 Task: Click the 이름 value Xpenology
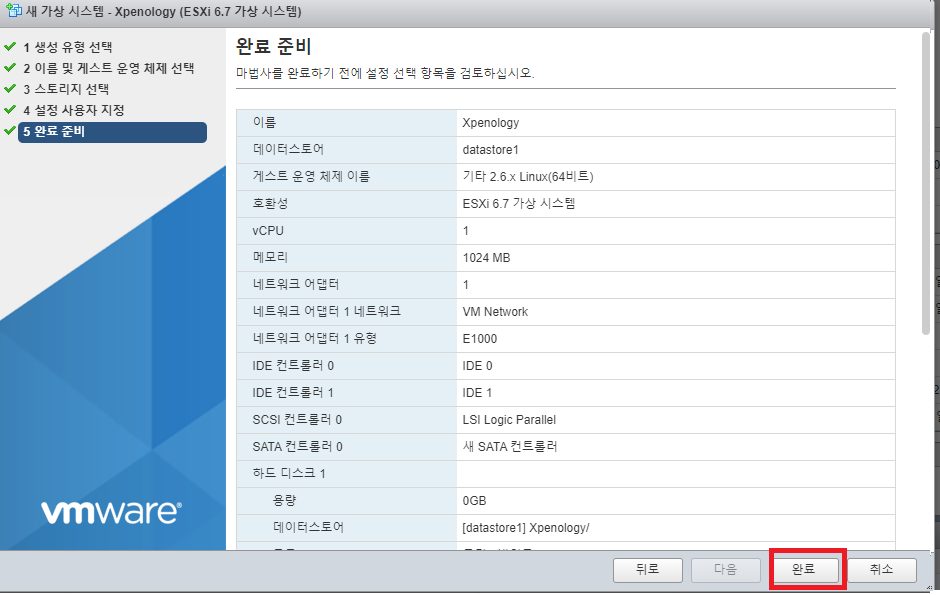tap(490, 123)
